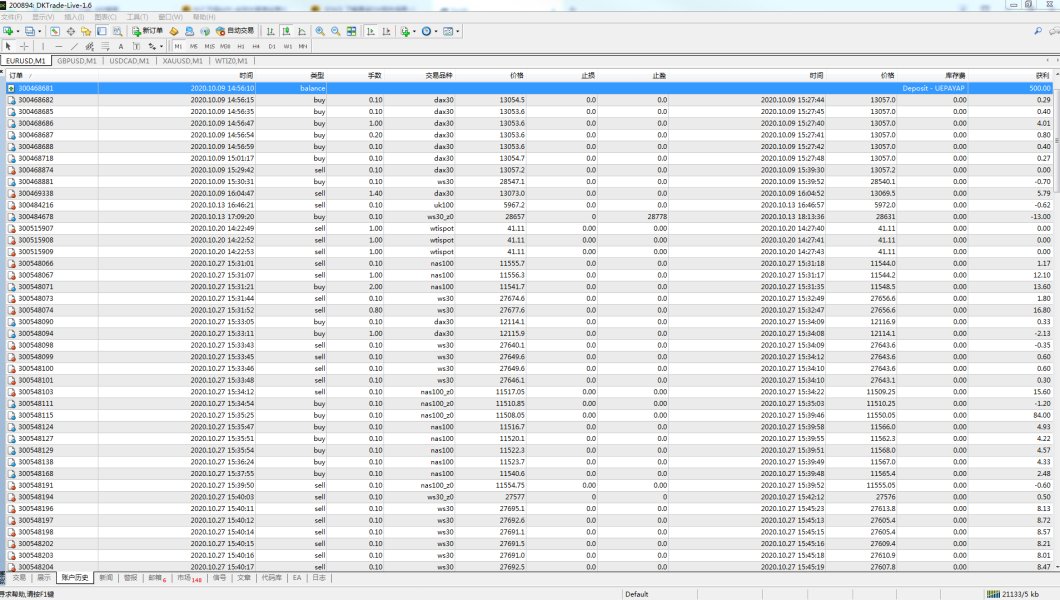
Task: Expand the new chart dropdown arrow
Action: (18, 31)
